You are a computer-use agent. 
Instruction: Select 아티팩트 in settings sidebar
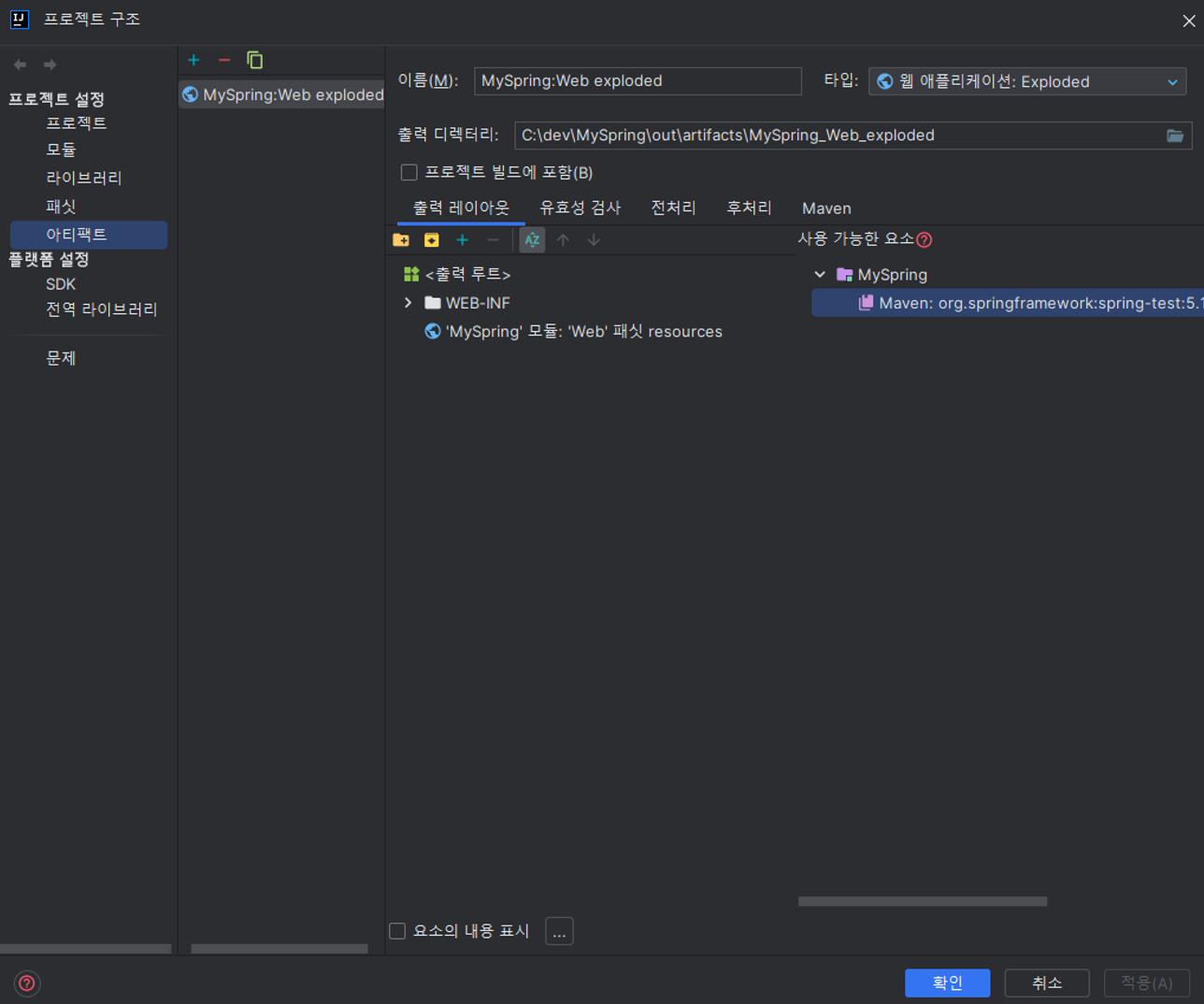89,235
